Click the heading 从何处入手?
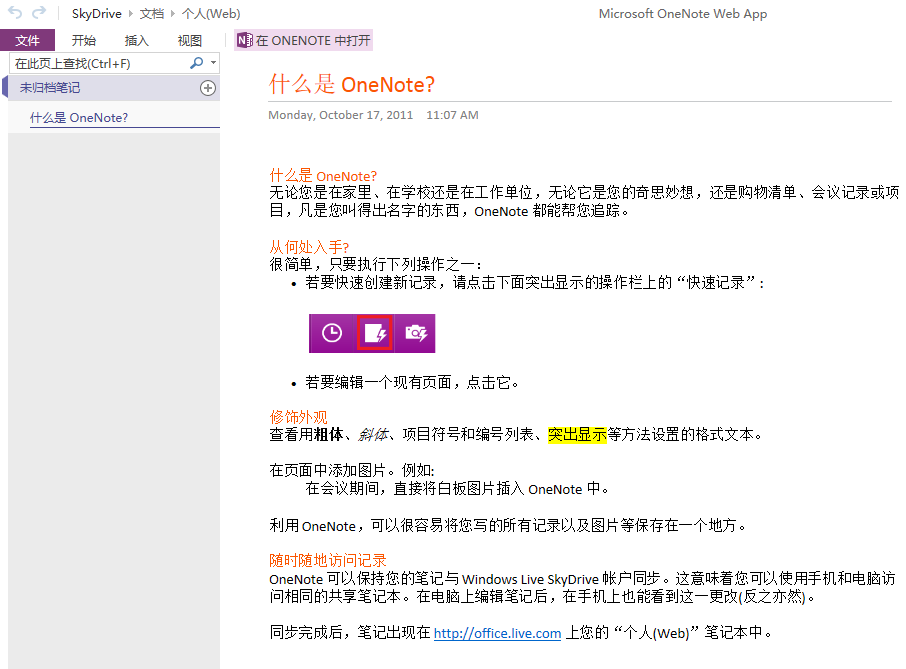 pyautogui.click(x=309, y=247)
